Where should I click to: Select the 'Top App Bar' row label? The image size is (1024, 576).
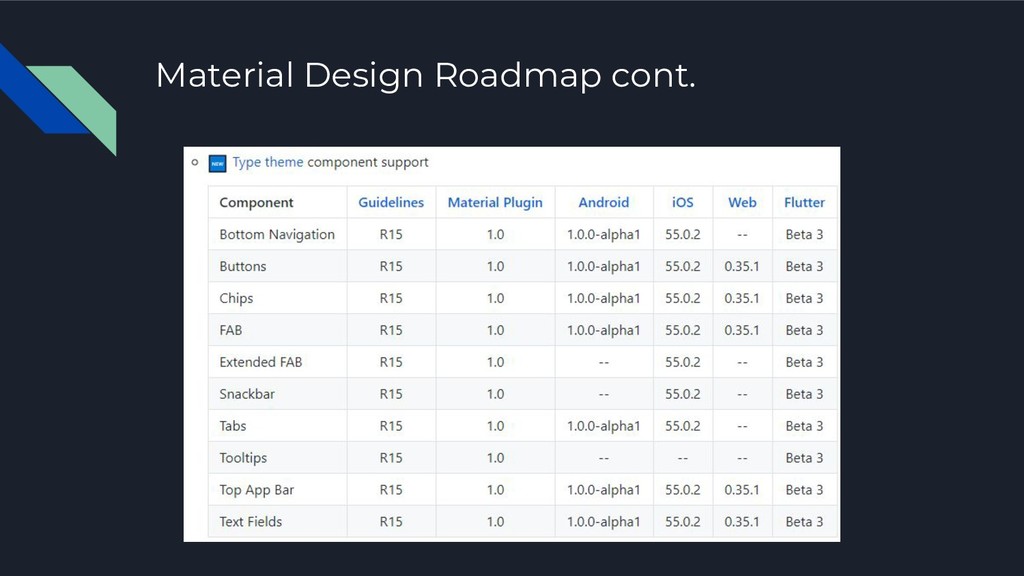click(257, 490)
